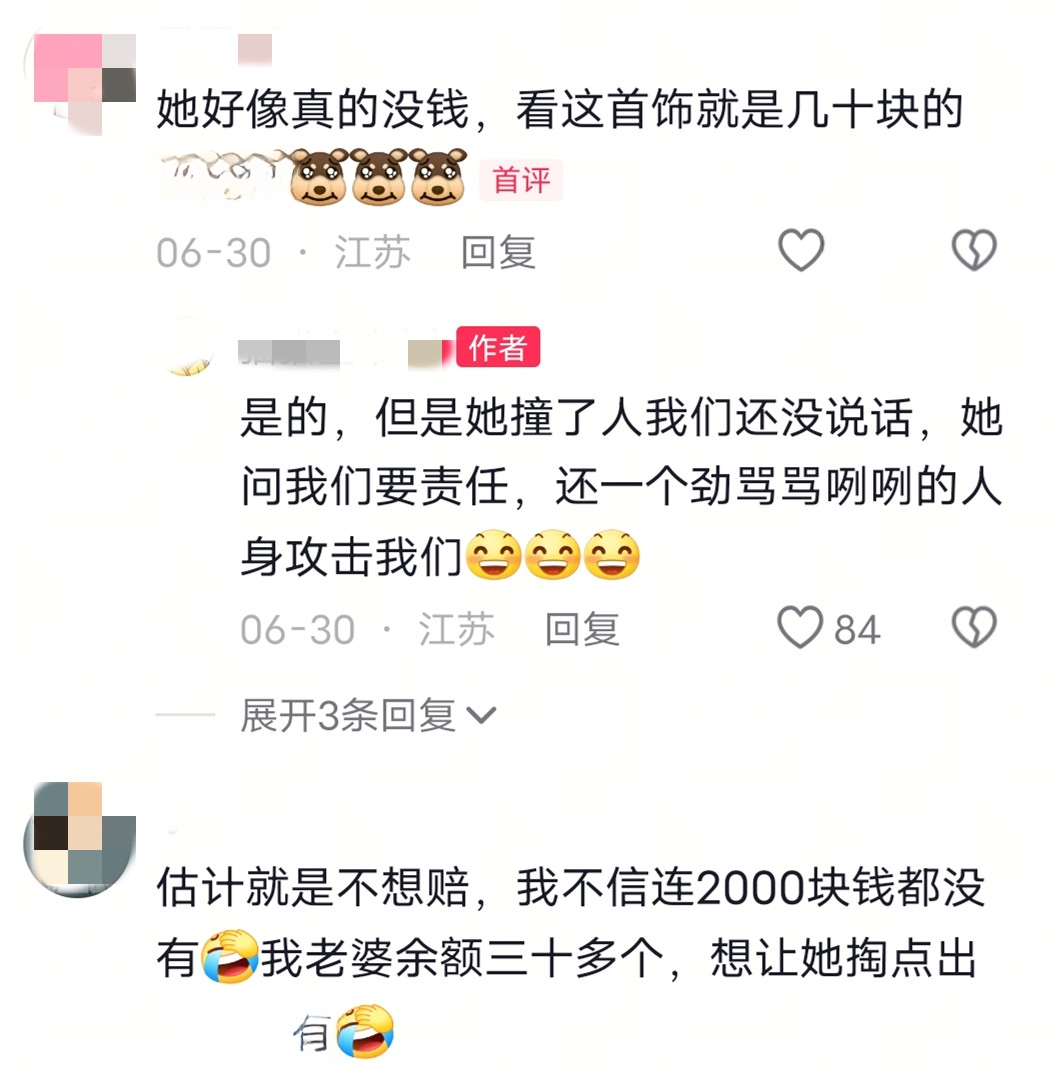
Task: Tap the chevron next to 展开3条回复
Action: pyautogui.click(x=481, y=716)
